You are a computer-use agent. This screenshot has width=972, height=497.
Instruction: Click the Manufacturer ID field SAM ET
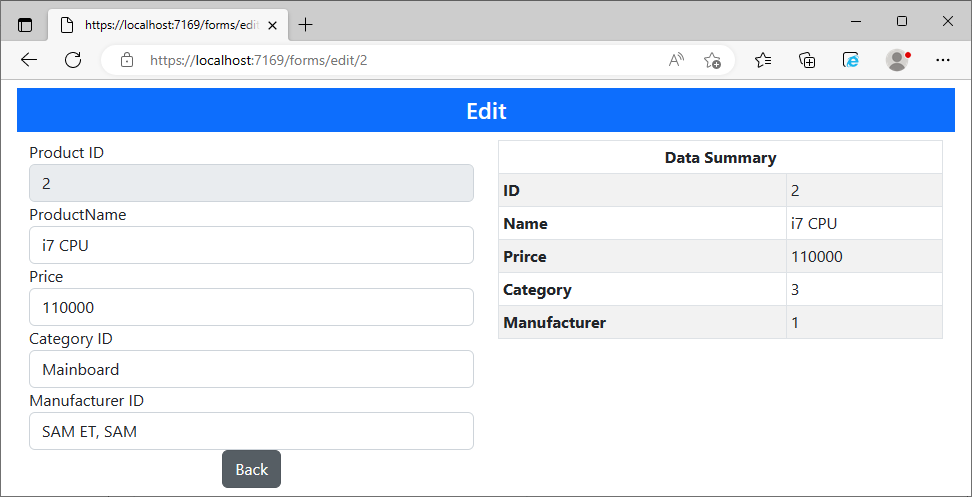point(252,431)
